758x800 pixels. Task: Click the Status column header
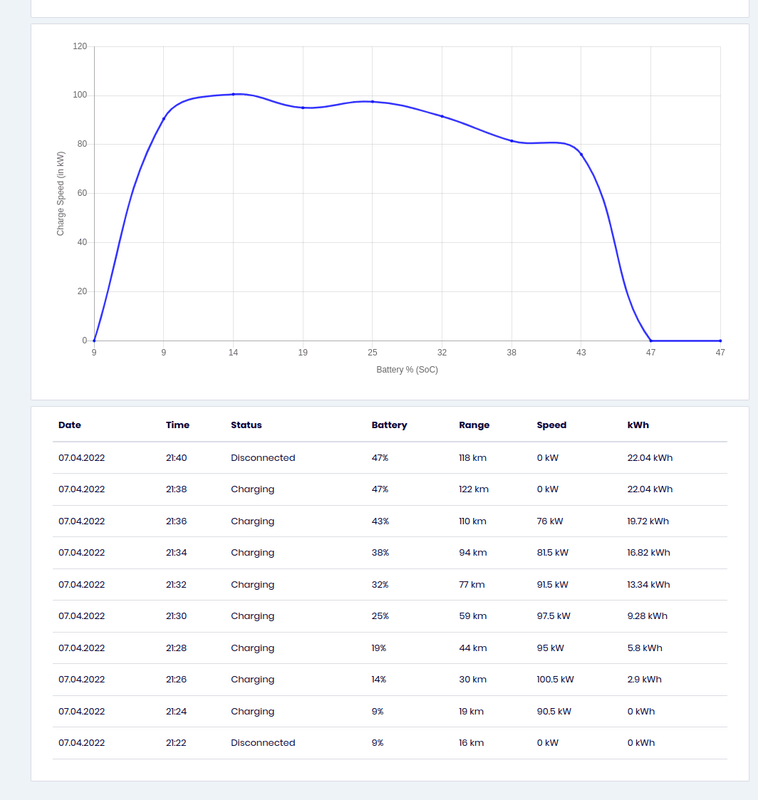pos(246,425)
